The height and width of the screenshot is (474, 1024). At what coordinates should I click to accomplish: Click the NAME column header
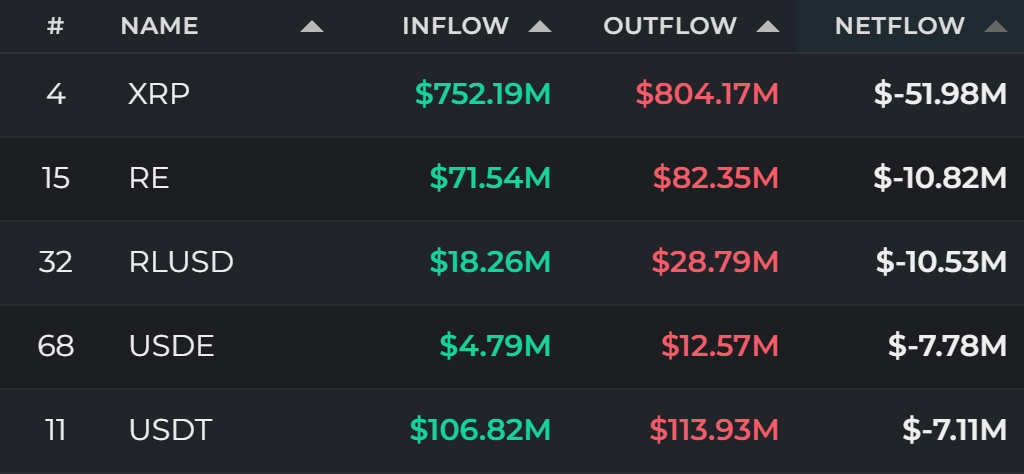pos(159,26)
